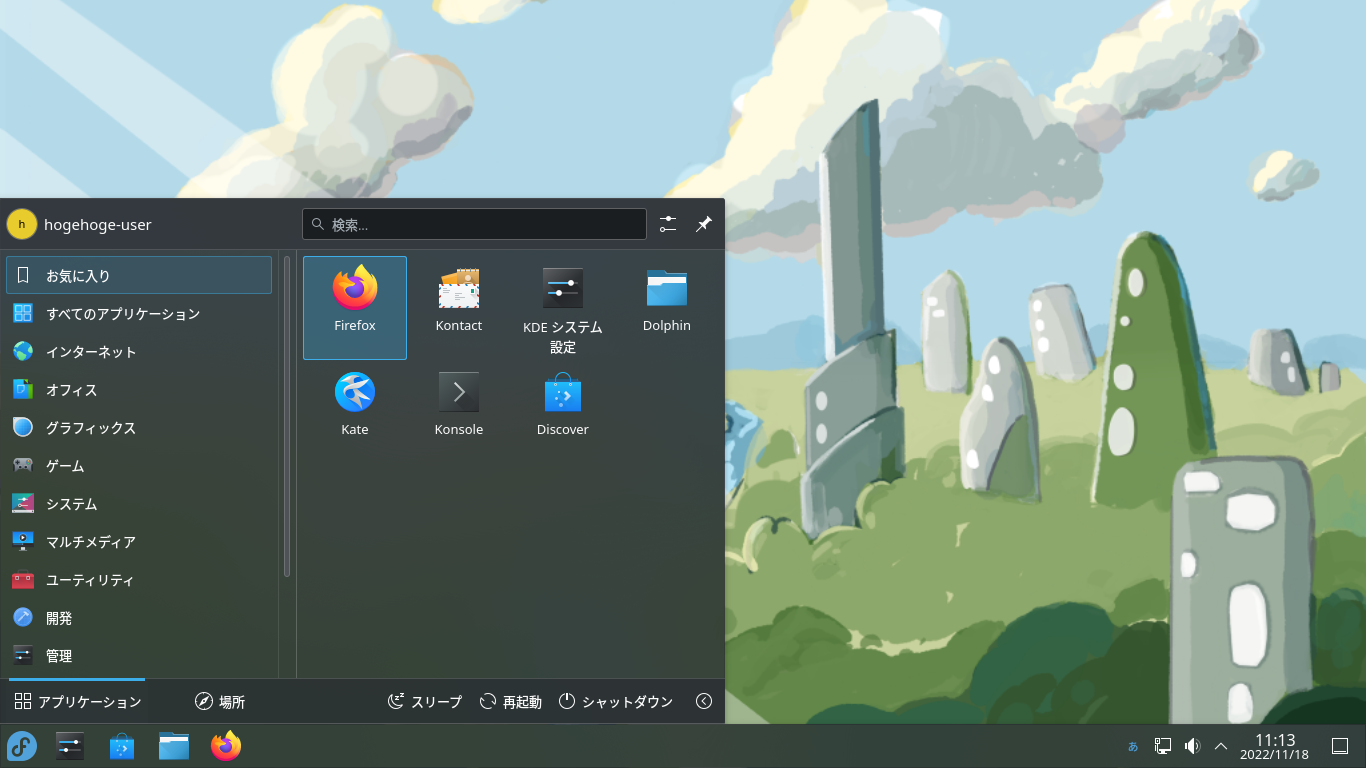The height and width of the screenshot is (768, 1366).
Task: Click Fedora application launcher in taskbar
Action: coord(22,746)
